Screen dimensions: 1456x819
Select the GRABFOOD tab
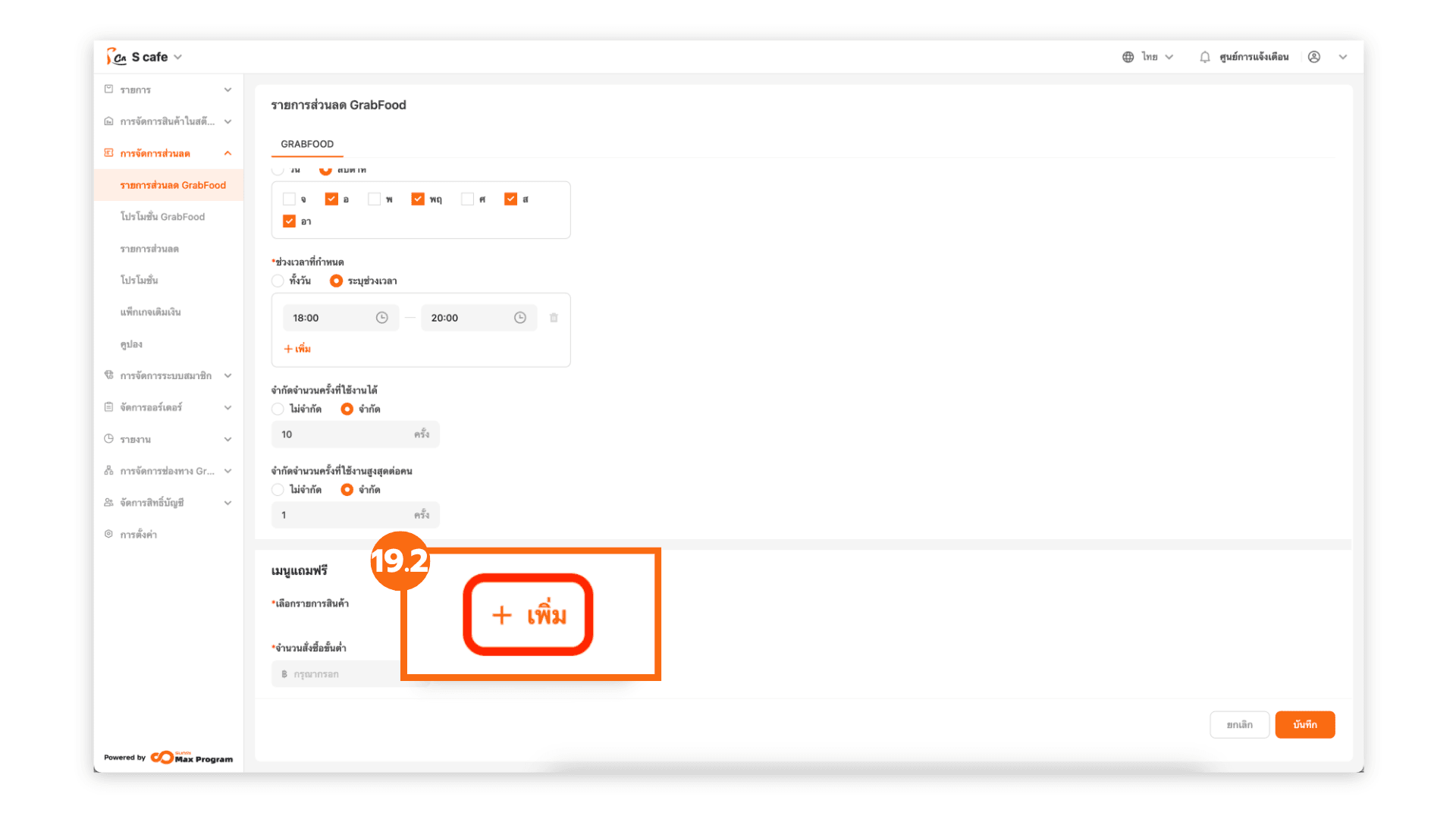coord(306,144)
